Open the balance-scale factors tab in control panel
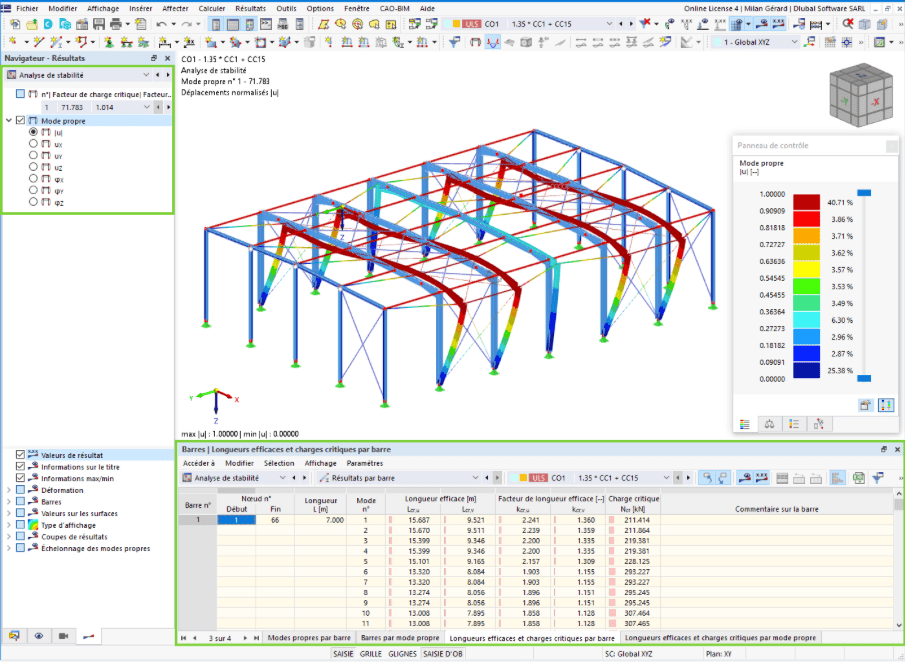Image resolution: width=905 pixels, height=662 pixels. tap(769, 424)
